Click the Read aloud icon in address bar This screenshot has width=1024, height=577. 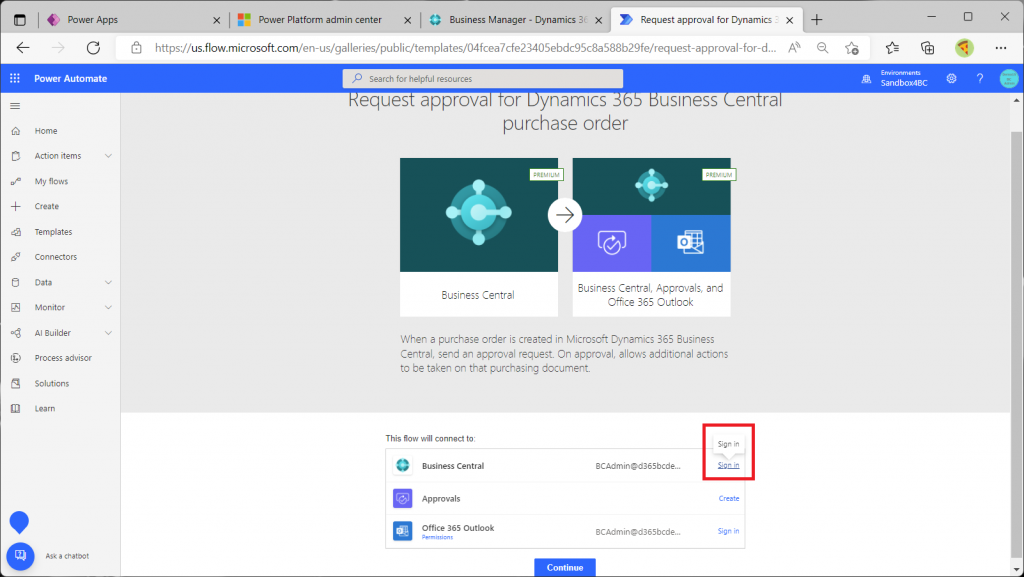tap(794, 48)
